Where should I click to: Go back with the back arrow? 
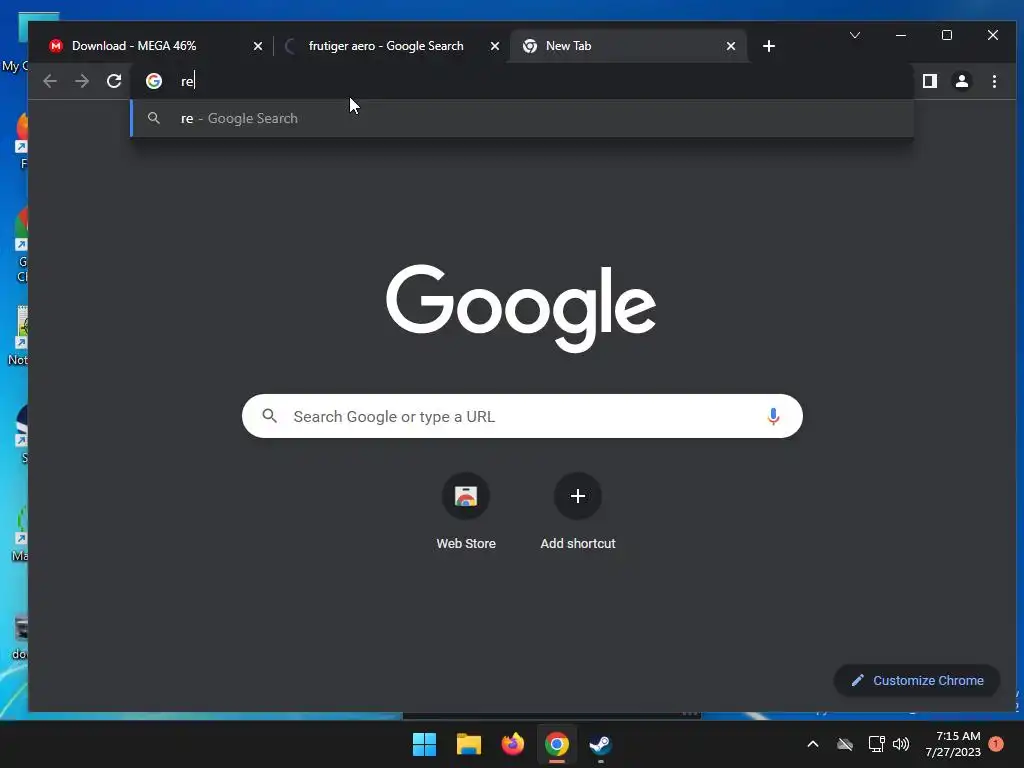(50, 81)
